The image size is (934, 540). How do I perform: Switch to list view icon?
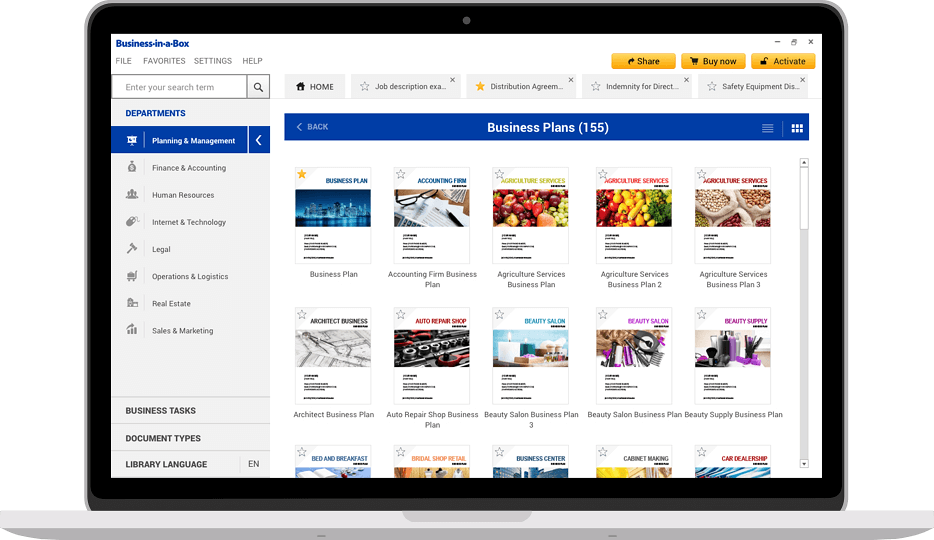pyautogui.click(x=768, y=128)
